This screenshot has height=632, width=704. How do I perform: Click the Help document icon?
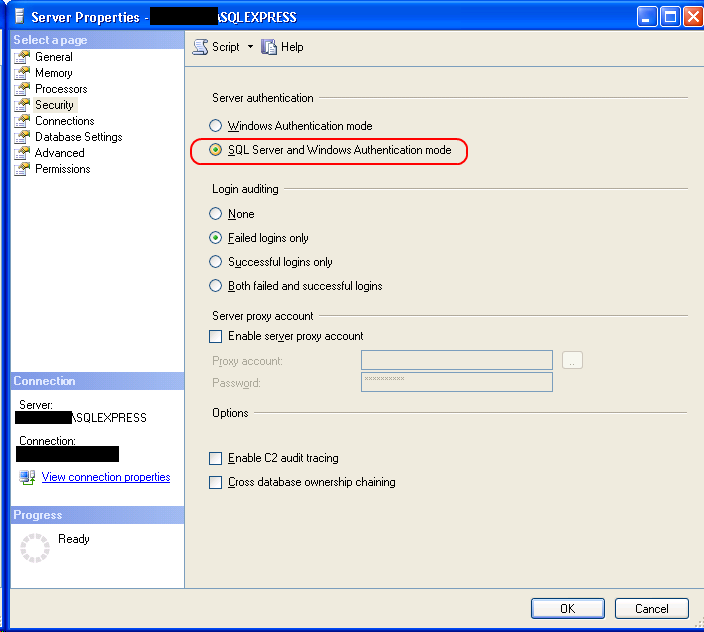(x=268, y=47)
